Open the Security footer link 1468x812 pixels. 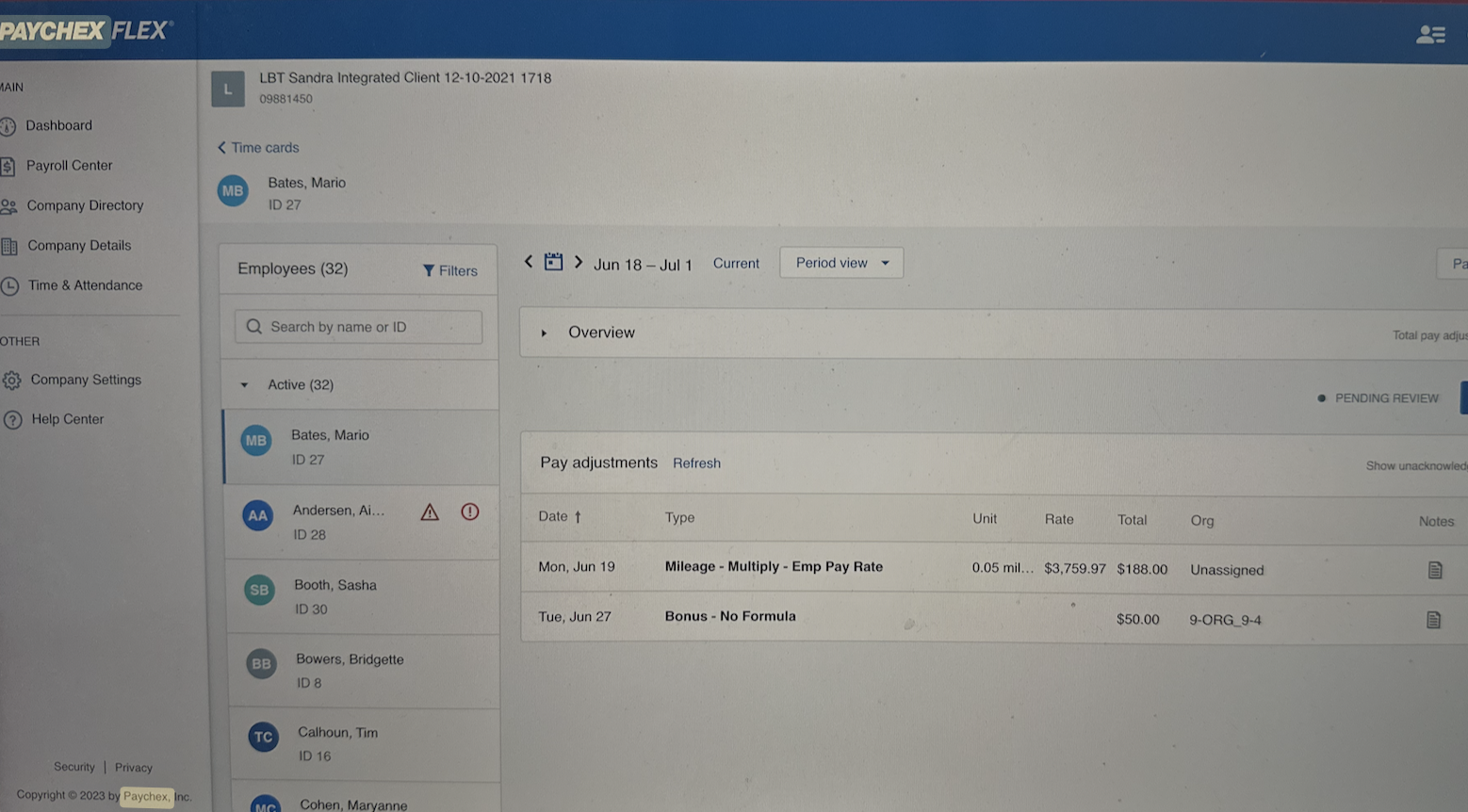click(74, 767)
